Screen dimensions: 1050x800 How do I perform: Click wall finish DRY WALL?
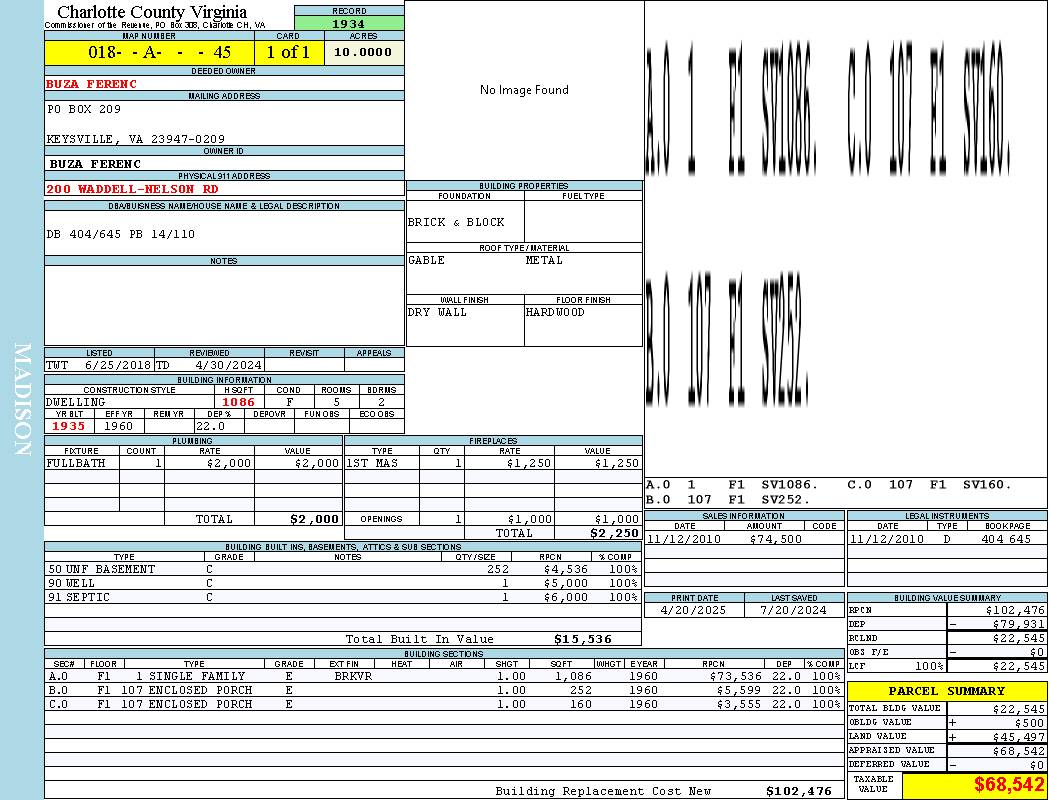pos(437,313)
